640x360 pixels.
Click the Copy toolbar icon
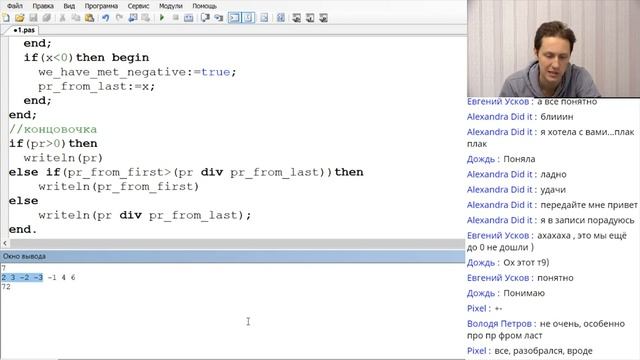click(76, 18)
